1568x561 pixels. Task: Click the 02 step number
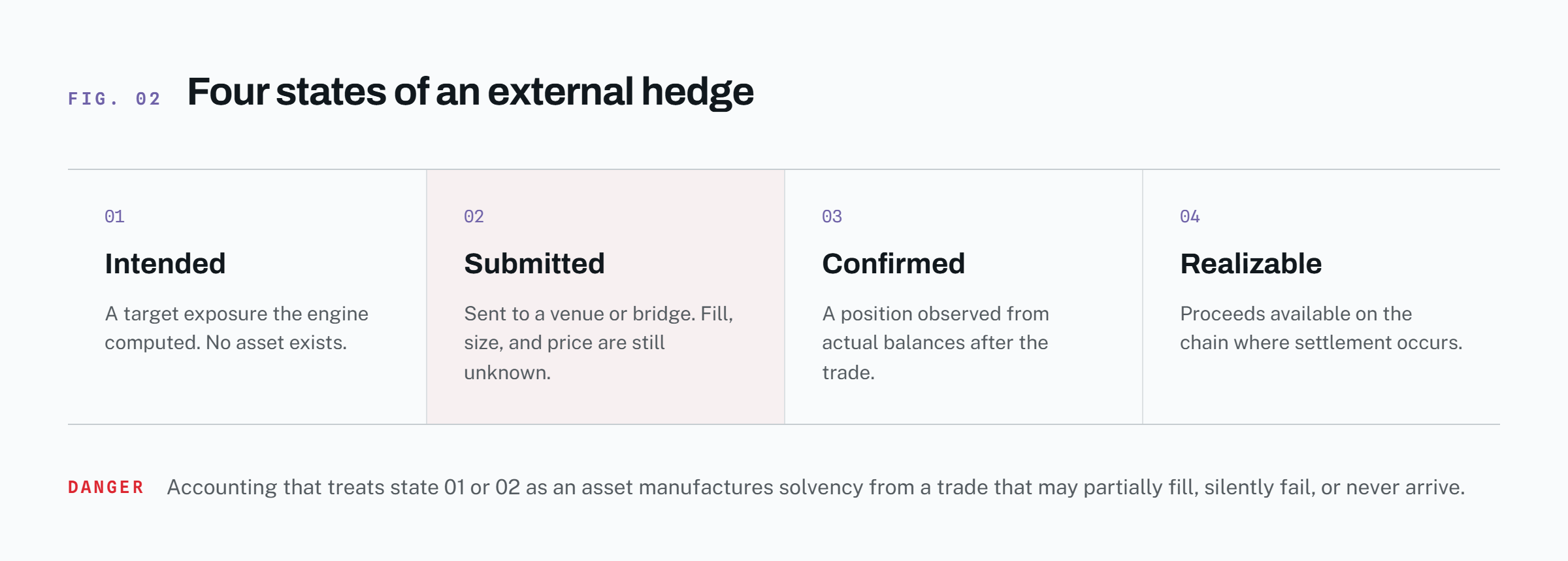[474, 216]
